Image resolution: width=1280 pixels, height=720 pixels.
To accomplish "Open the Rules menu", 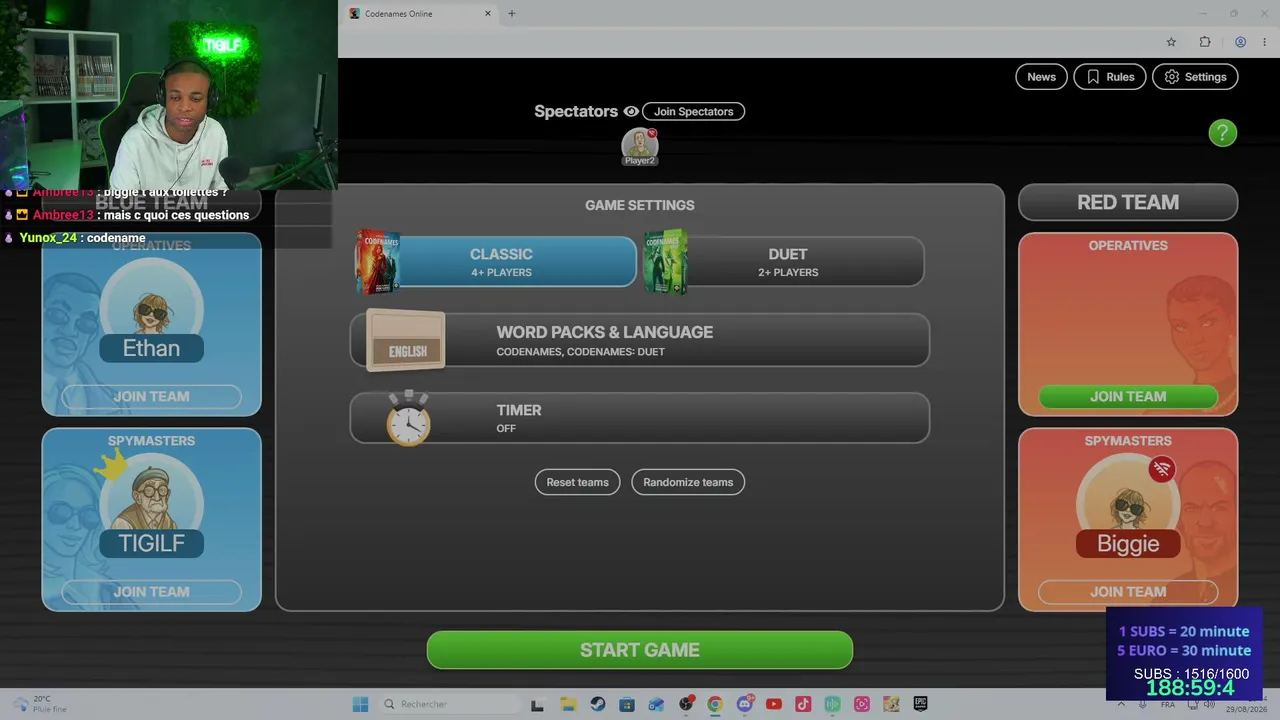I will coord(1110,77).
